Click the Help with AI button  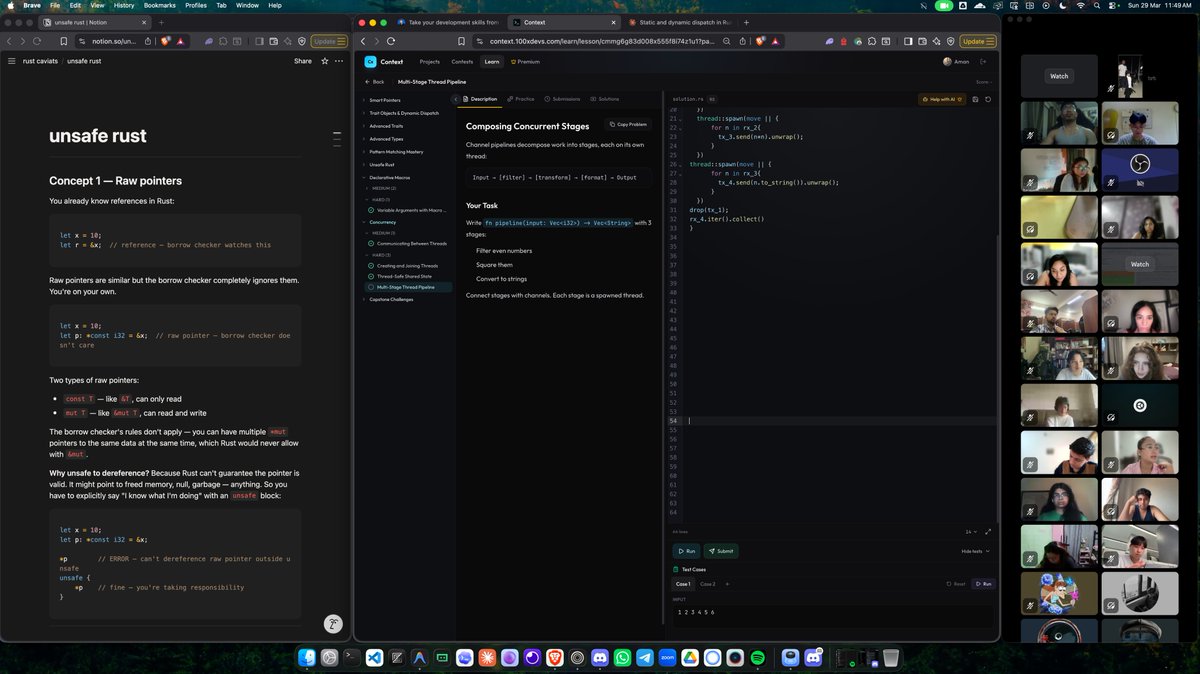click(943, 99)
